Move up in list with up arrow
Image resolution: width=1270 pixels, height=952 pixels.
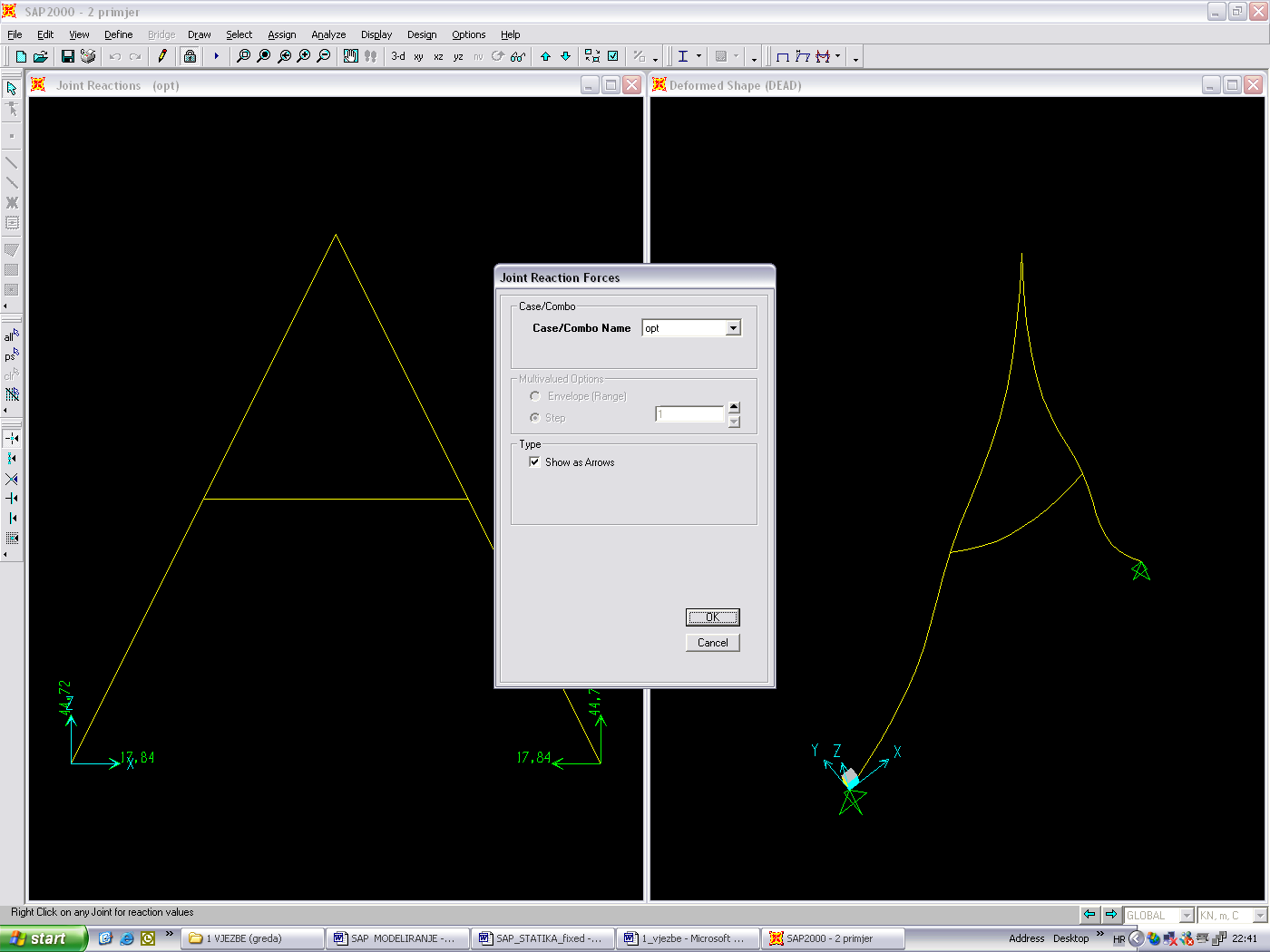(x=545, y=56)
